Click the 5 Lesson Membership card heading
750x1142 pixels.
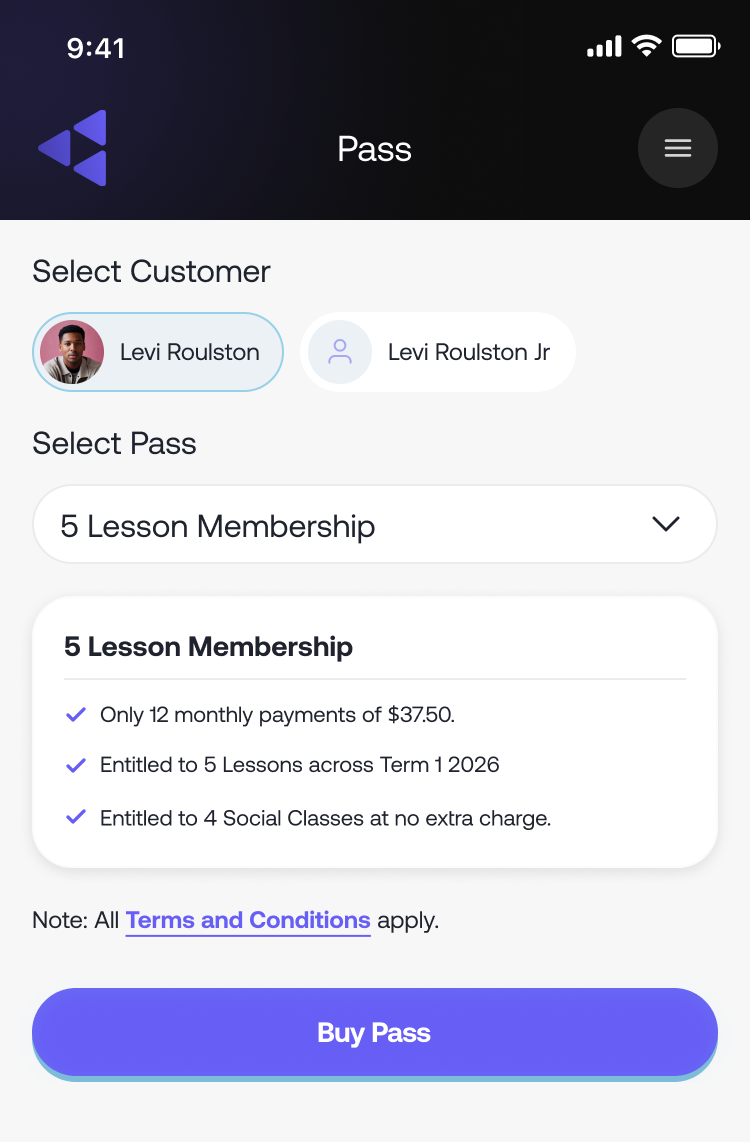point(208,647)
